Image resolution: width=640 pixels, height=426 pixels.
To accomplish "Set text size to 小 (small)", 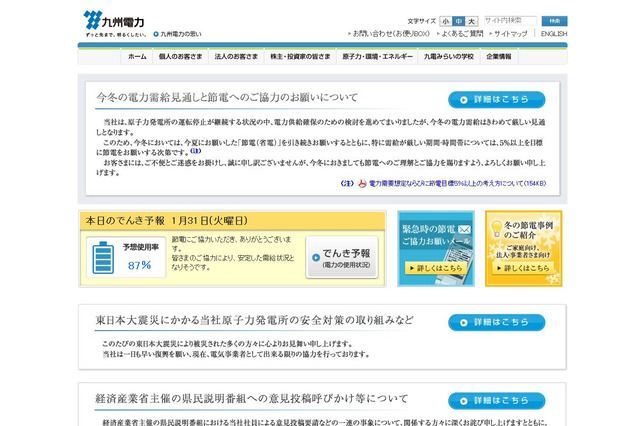I will (446, 21).
